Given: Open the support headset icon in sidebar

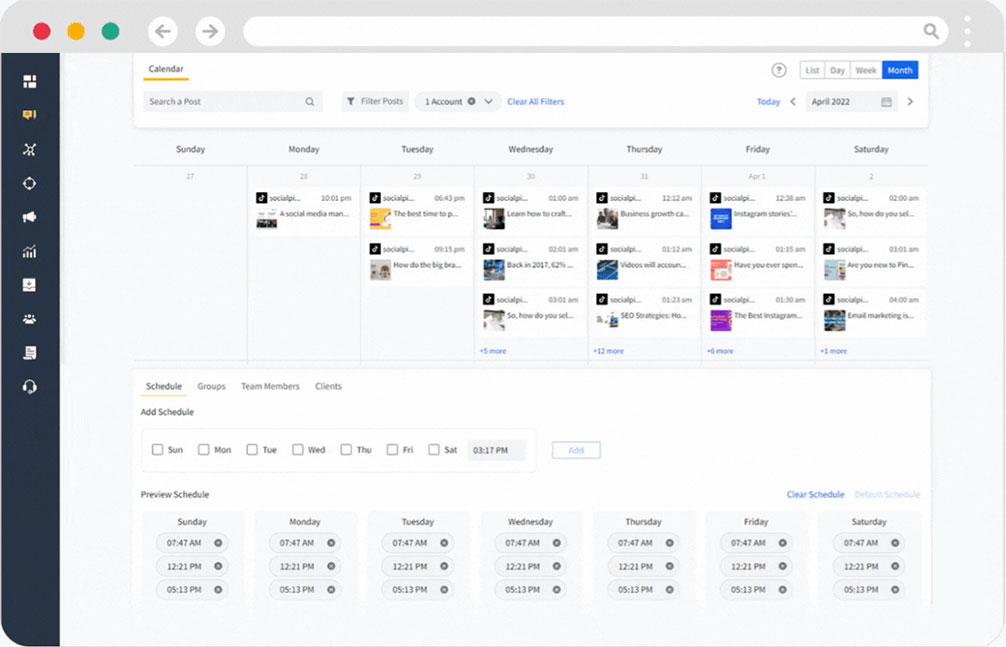Looking at the screenshot, I should 29,387.
